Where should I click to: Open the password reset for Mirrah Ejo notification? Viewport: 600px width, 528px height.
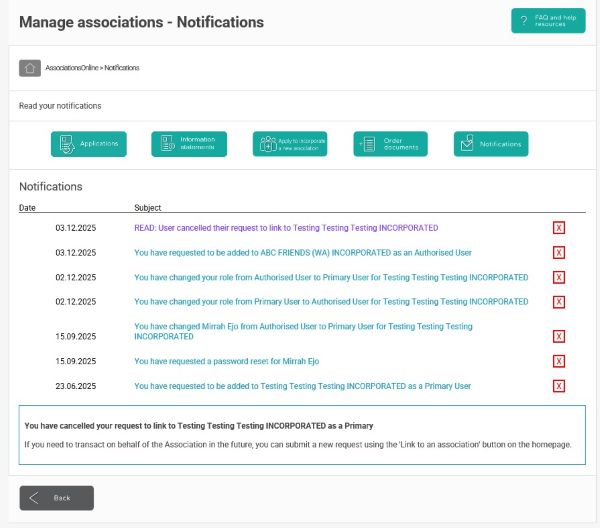pyautogui.click(x=227, y=361)
